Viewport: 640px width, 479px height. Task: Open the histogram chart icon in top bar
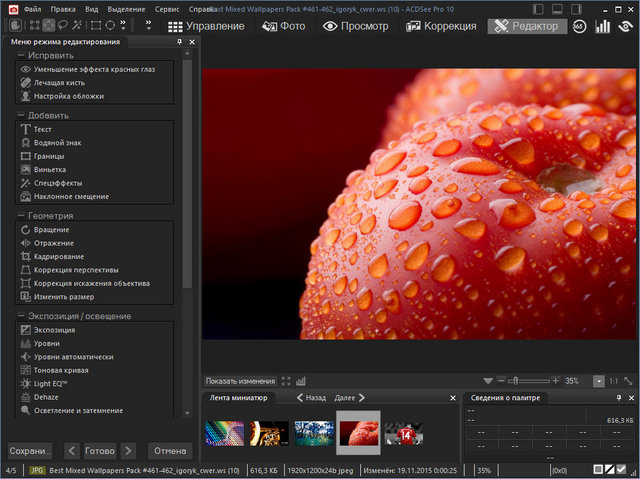602,26
